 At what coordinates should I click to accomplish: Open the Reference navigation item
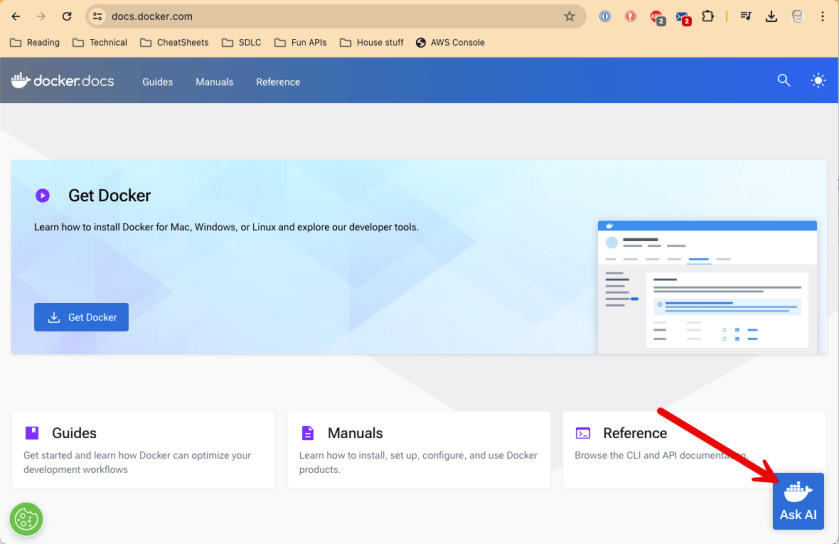click(x=278, y=82)
